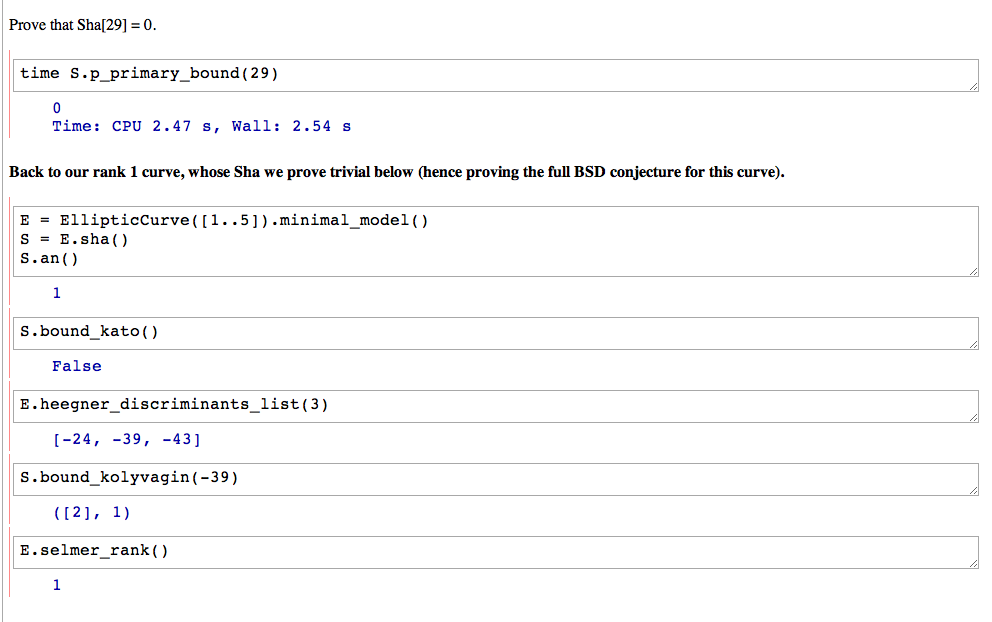Grab resize handle of p_primary_bound cell
Image resolution: width=992 pixels, height=622 pixels.
[x=973, y=86]
